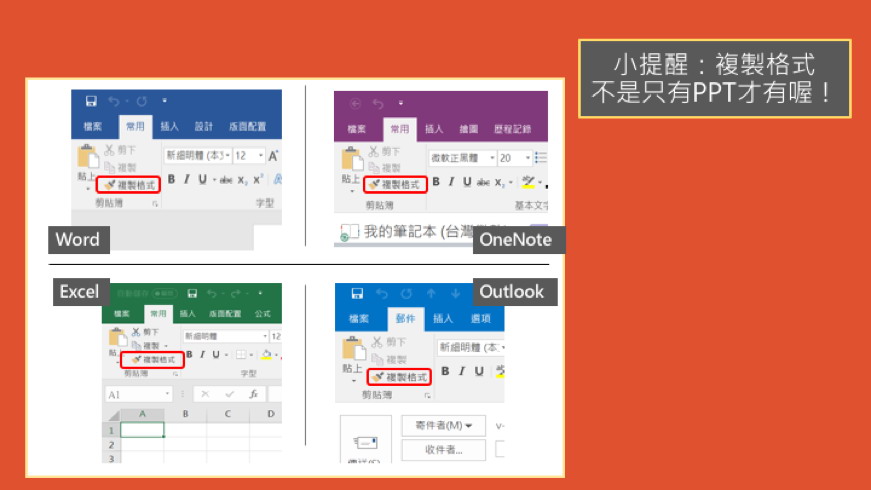Select 複製格式 Format Painter in Outlook

click(399, 377)
